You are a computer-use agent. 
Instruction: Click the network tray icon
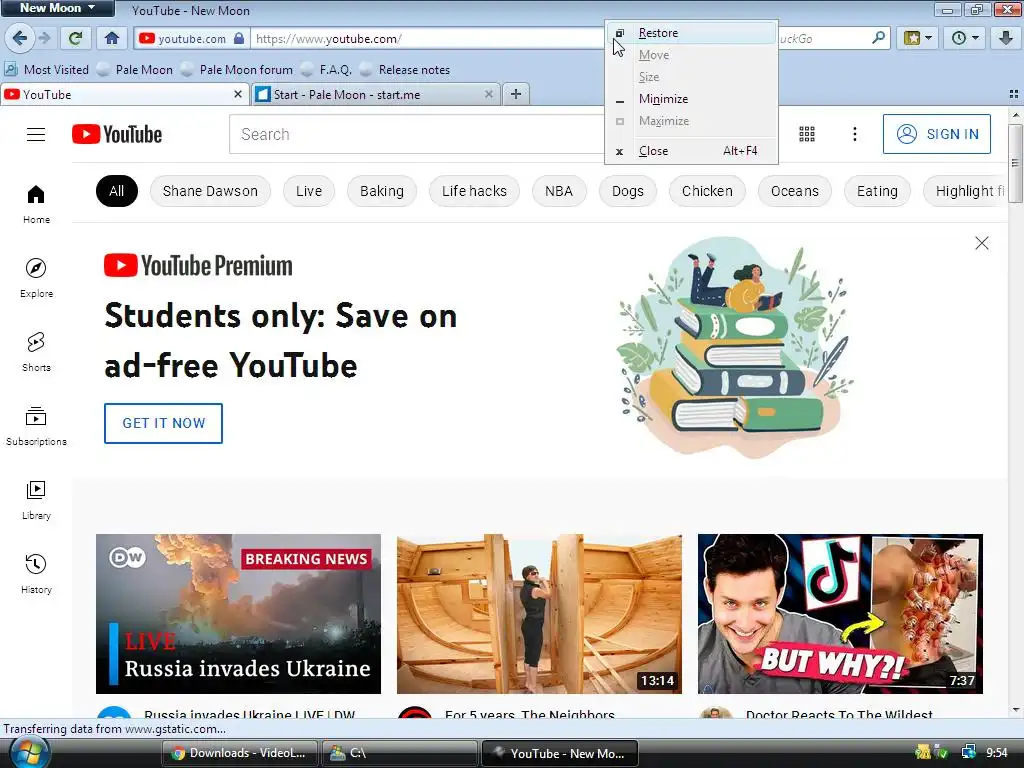coord(968,753)
